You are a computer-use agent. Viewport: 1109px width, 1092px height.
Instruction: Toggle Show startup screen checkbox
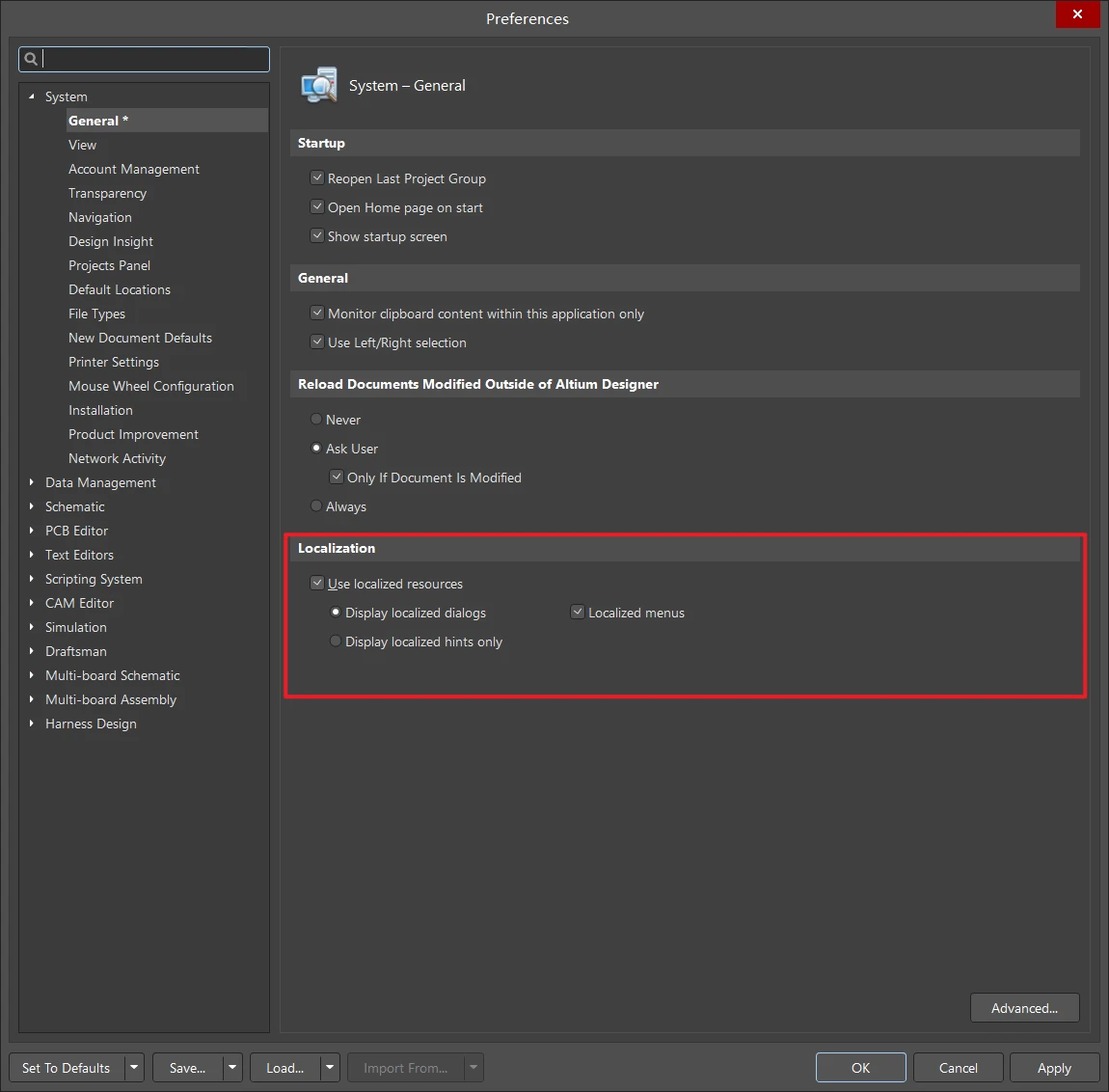tap(316, 236)
